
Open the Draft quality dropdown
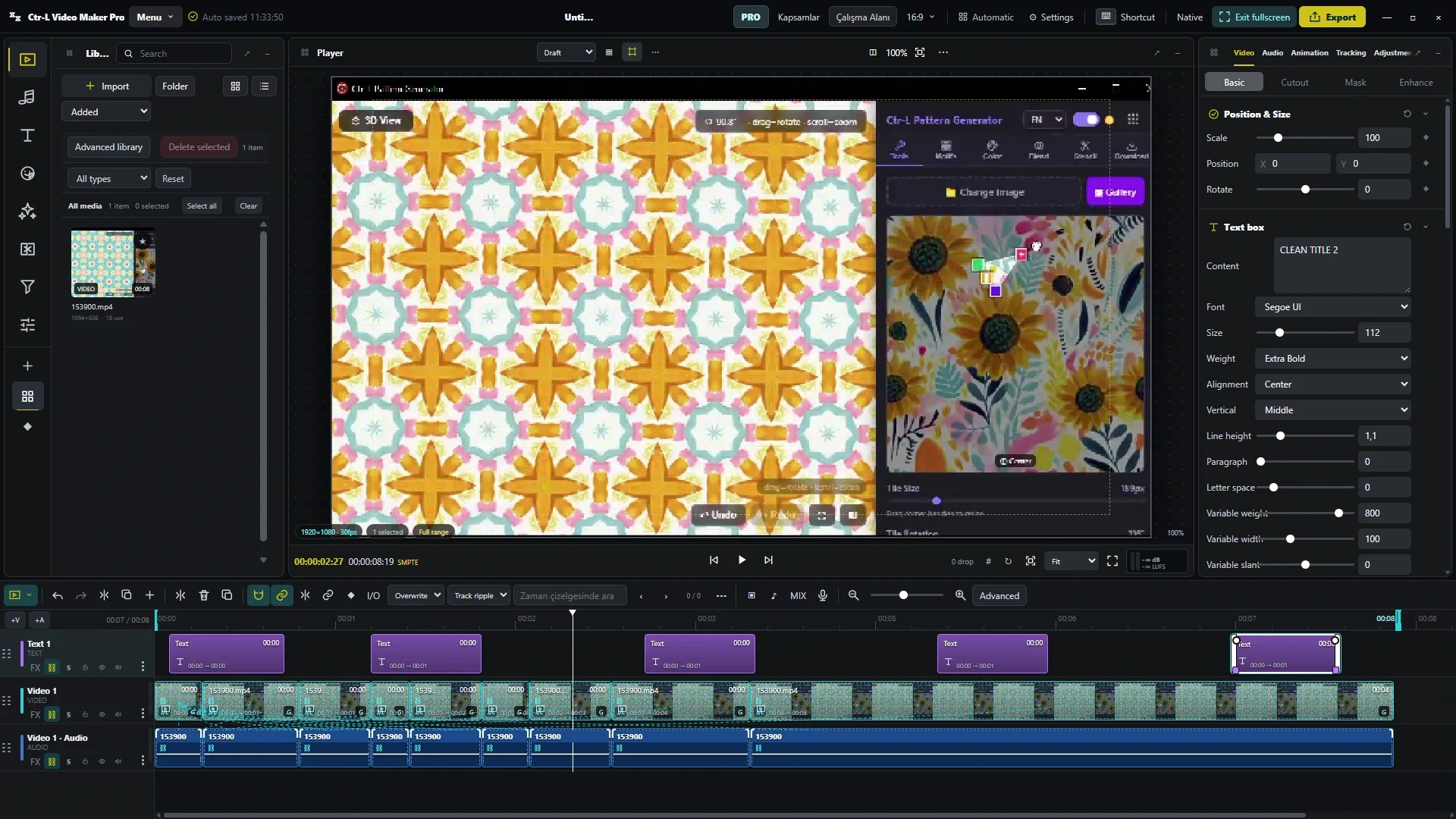(566, 52)
